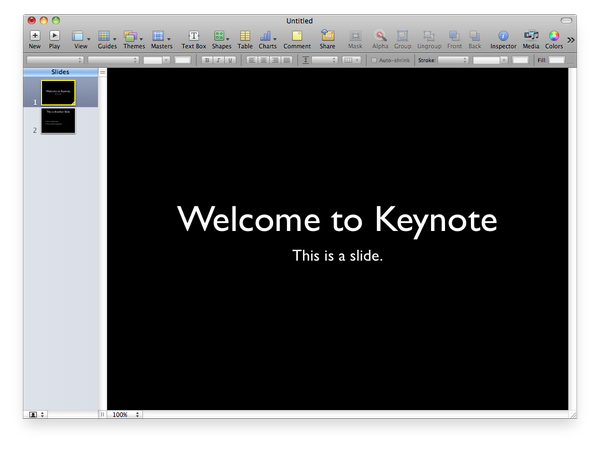The height and width of the screenshot is (450, 600).
Task: Select slide 1 thumbnail
Action: (x=58, y=92)
